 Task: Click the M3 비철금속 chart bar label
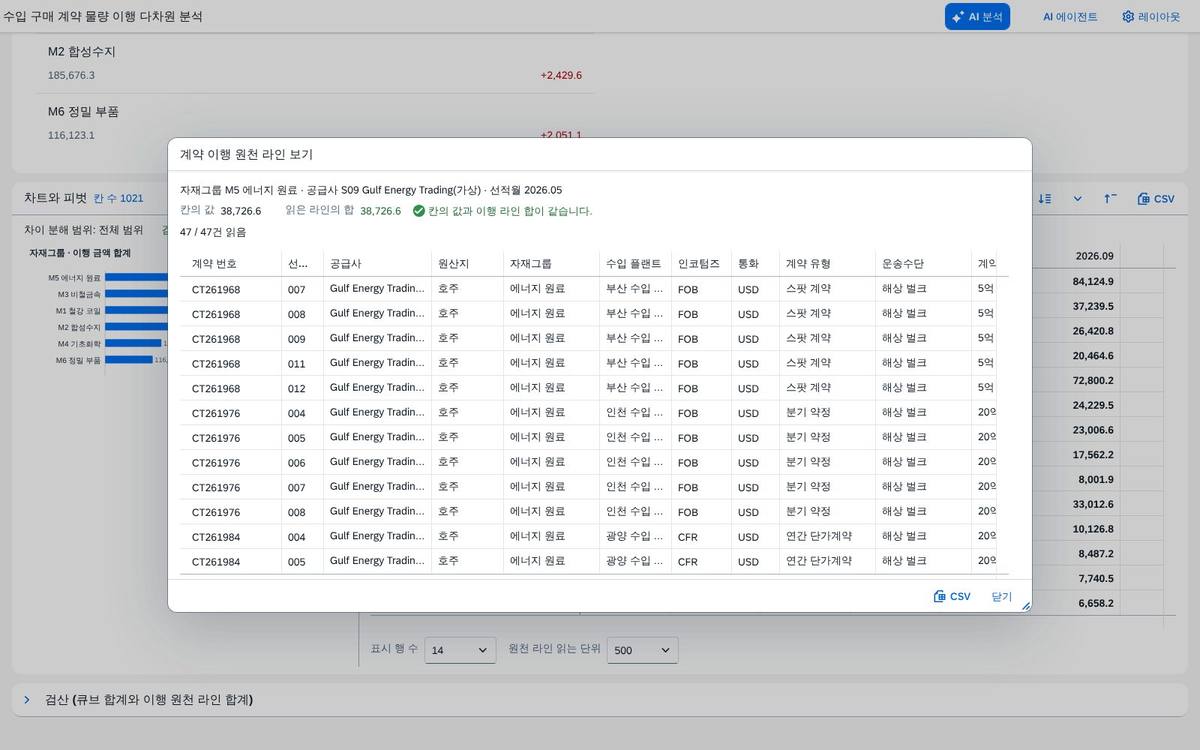(79, 294)
